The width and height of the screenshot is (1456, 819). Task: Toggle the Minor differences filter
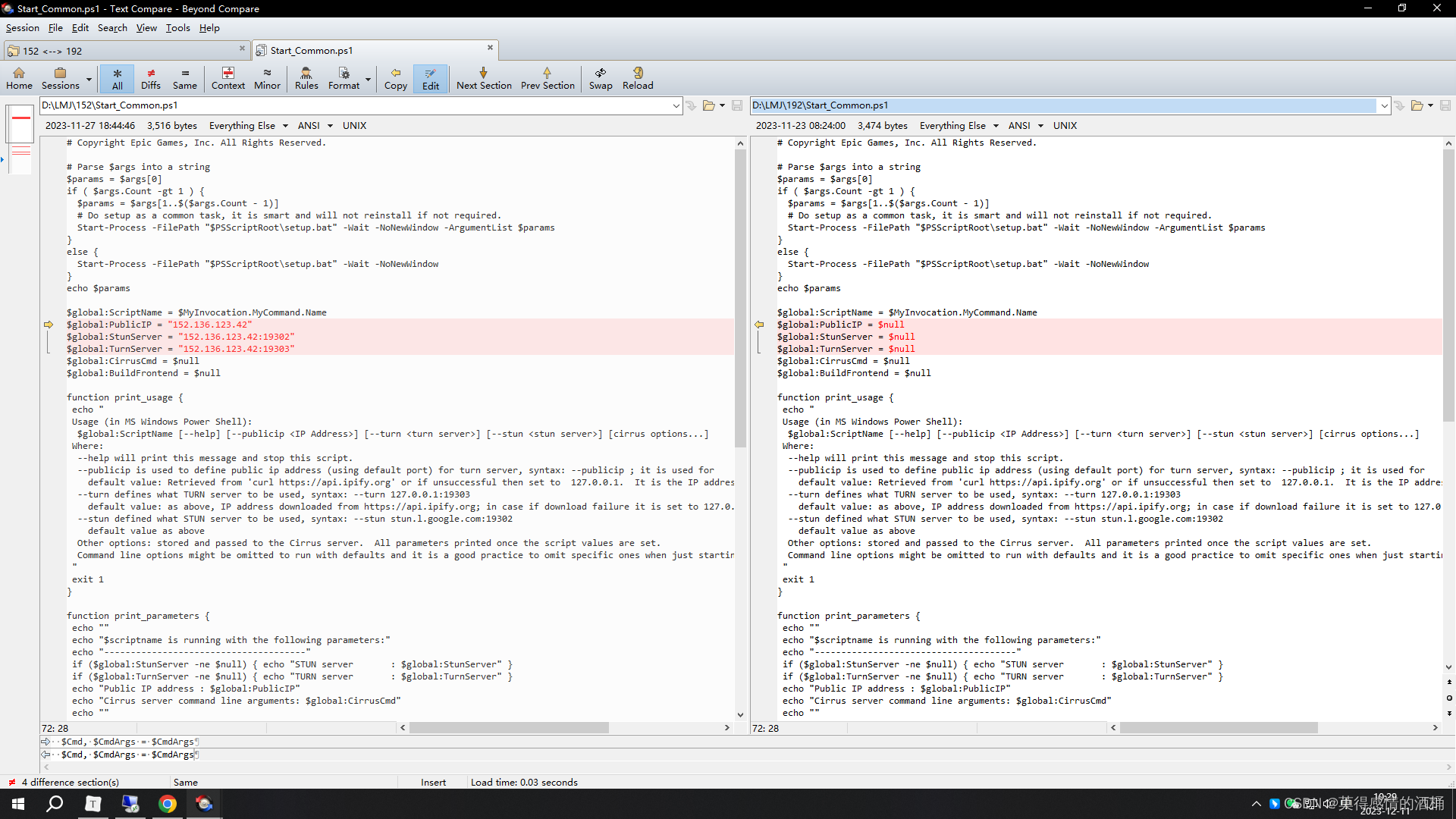267,78
